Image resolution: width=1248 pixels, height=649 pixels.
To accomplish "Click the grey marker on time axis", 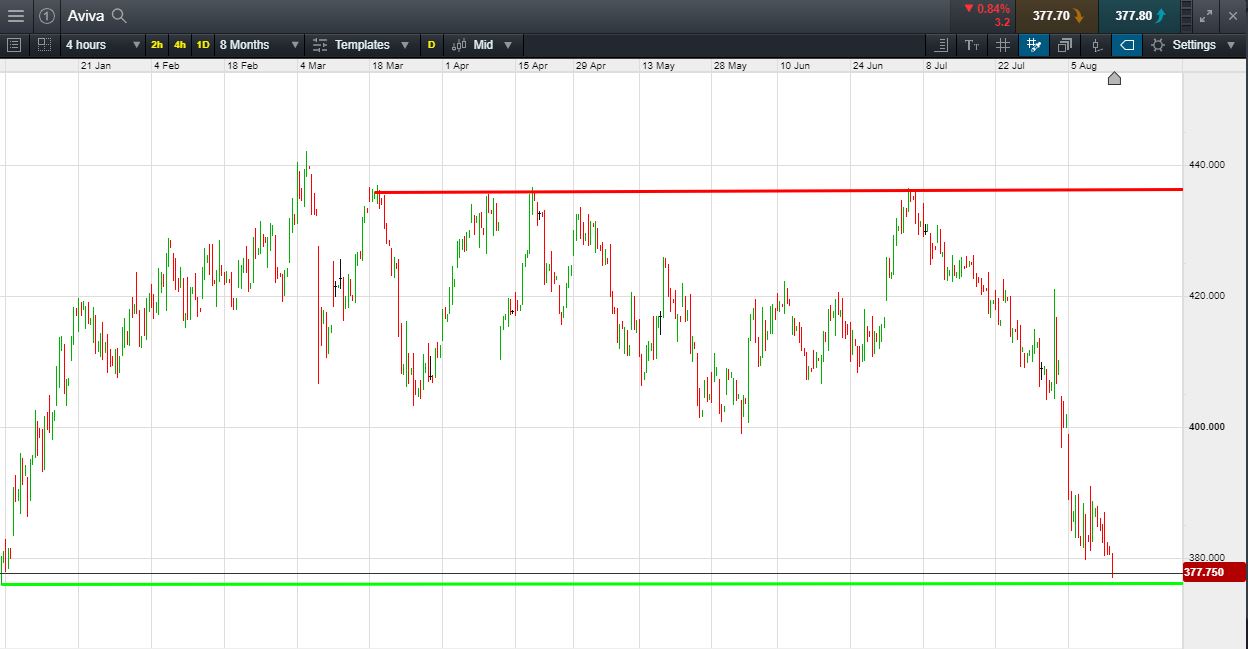I will 1114,78.
